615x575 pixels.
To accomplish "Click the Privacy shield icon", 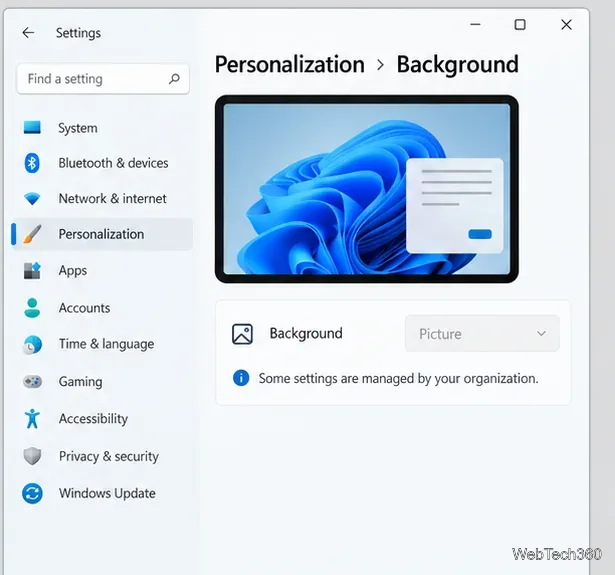I will click(32, 456).
